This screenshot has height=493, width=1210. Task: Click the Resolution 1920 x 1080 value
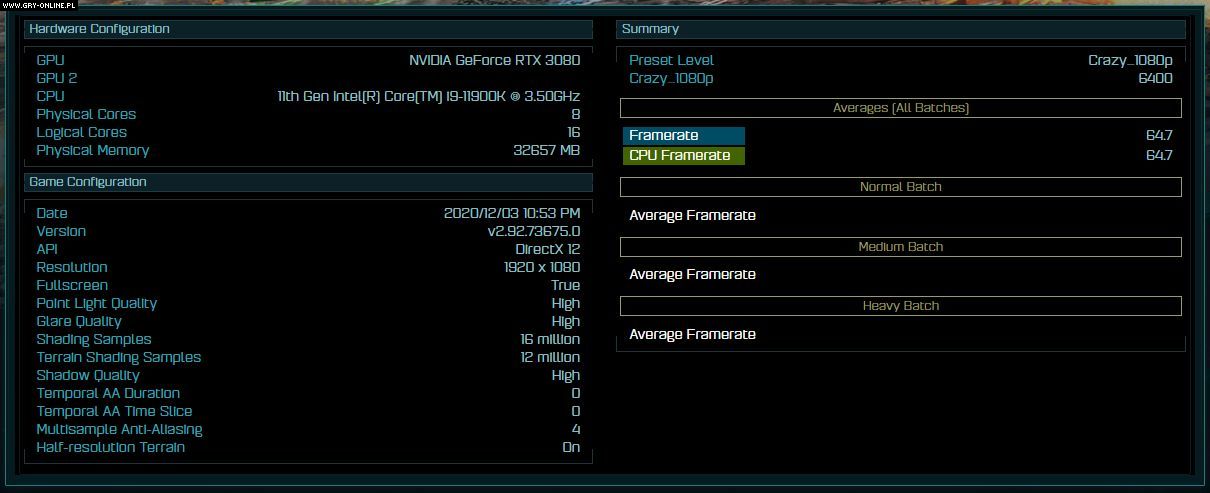click(x=541, y=268)
